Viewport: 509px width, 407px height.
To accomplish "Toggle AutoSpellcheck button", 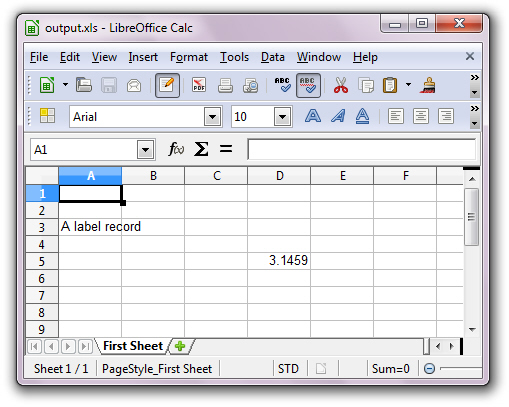I will [x=308, y=85].
